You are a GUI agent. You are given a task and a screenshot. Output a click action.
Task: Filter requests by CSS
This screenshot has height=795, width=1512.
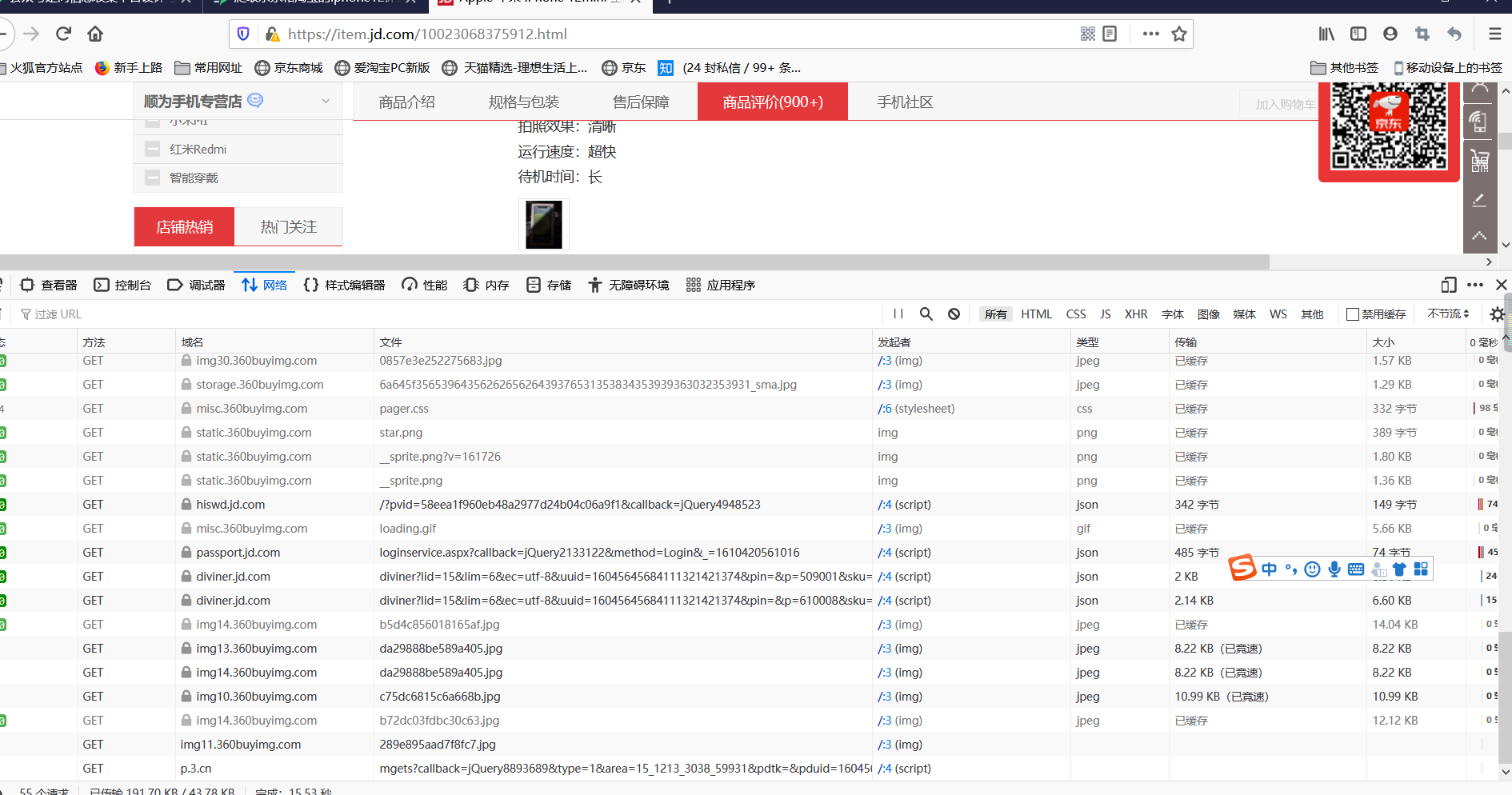(1076, 314)
